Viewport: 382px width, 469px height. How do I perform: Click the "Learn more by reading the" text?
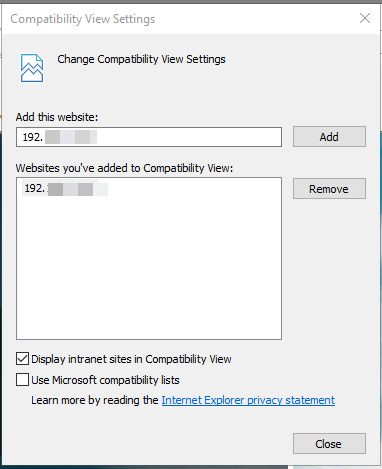(95, 400)
